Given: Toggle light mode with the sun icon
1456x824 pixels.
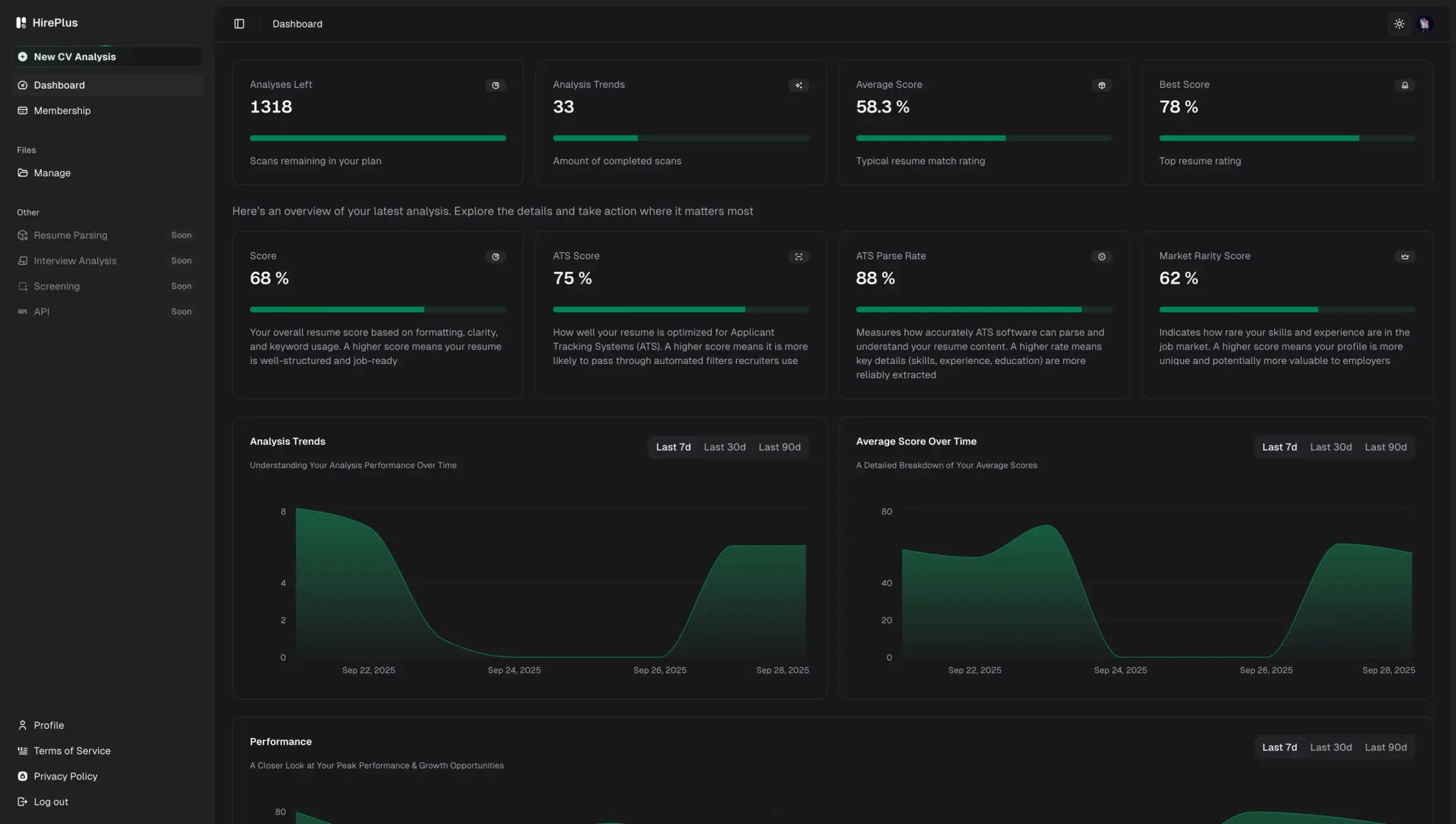Looking at the screenshot, I should coord(1399,23).
